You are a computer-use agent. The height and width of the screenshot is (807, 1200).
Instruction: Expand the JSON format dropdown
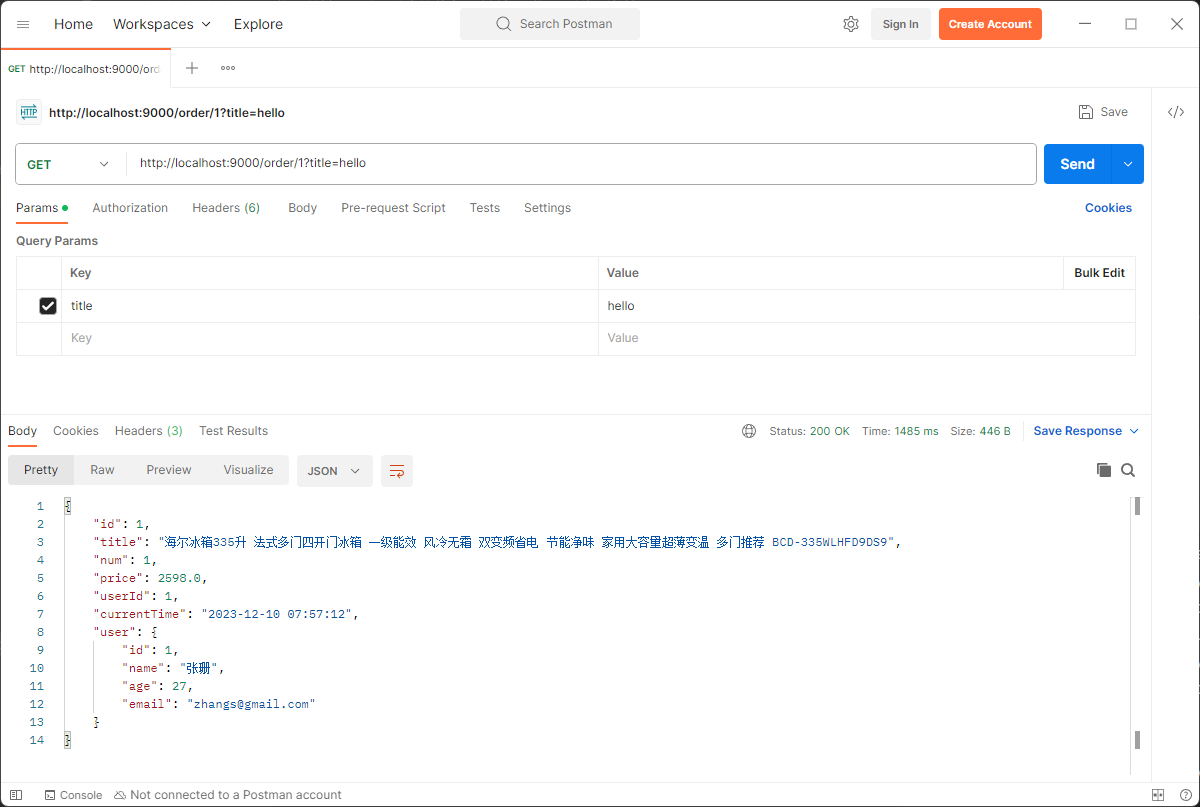click(x=334, y=471)
